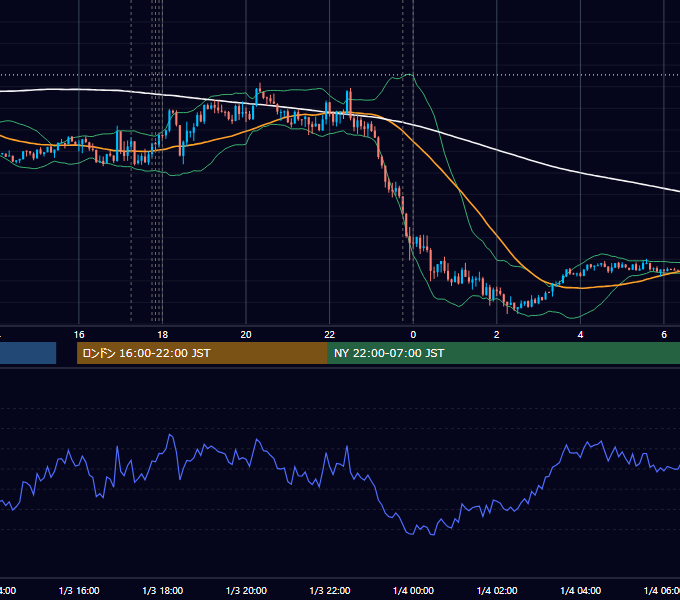Click the 1/3 16:00 date label
This screenshot has width=680, height=600.
coord(79,591)
